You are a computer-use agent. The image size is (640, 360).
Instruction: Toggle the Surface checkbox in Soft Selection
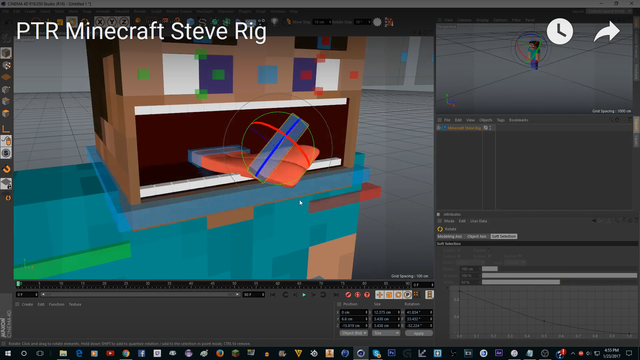click(x=459, y=256)
